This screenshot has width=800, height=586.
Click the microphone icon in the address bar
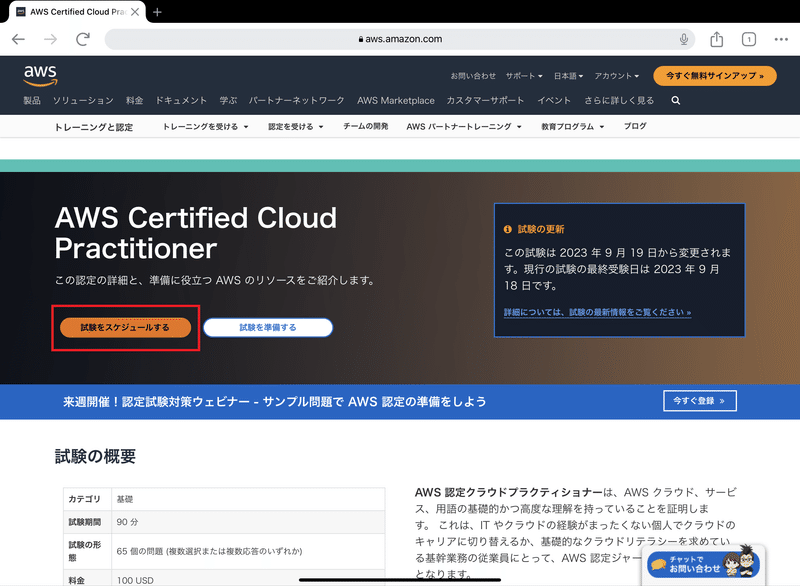[683, 39]
